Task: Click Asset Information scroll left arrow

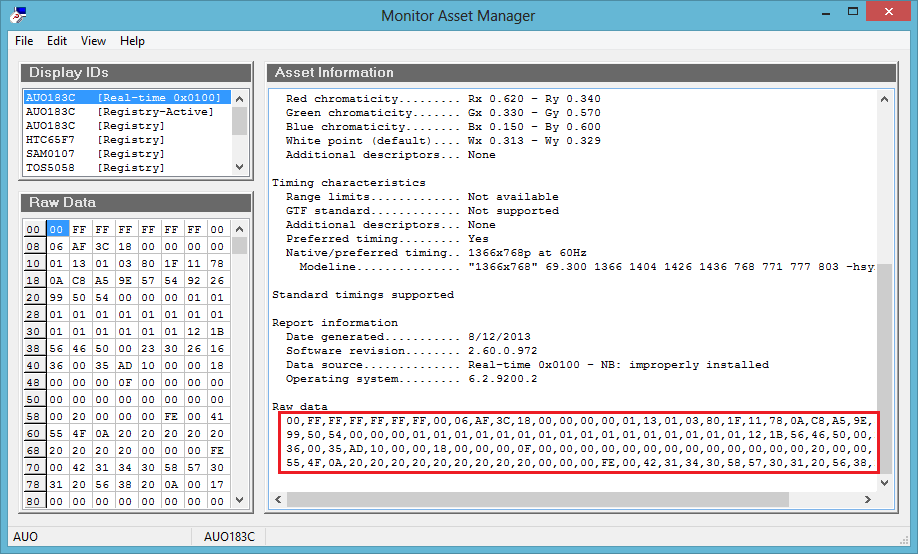Action: (x=278, y=500)
